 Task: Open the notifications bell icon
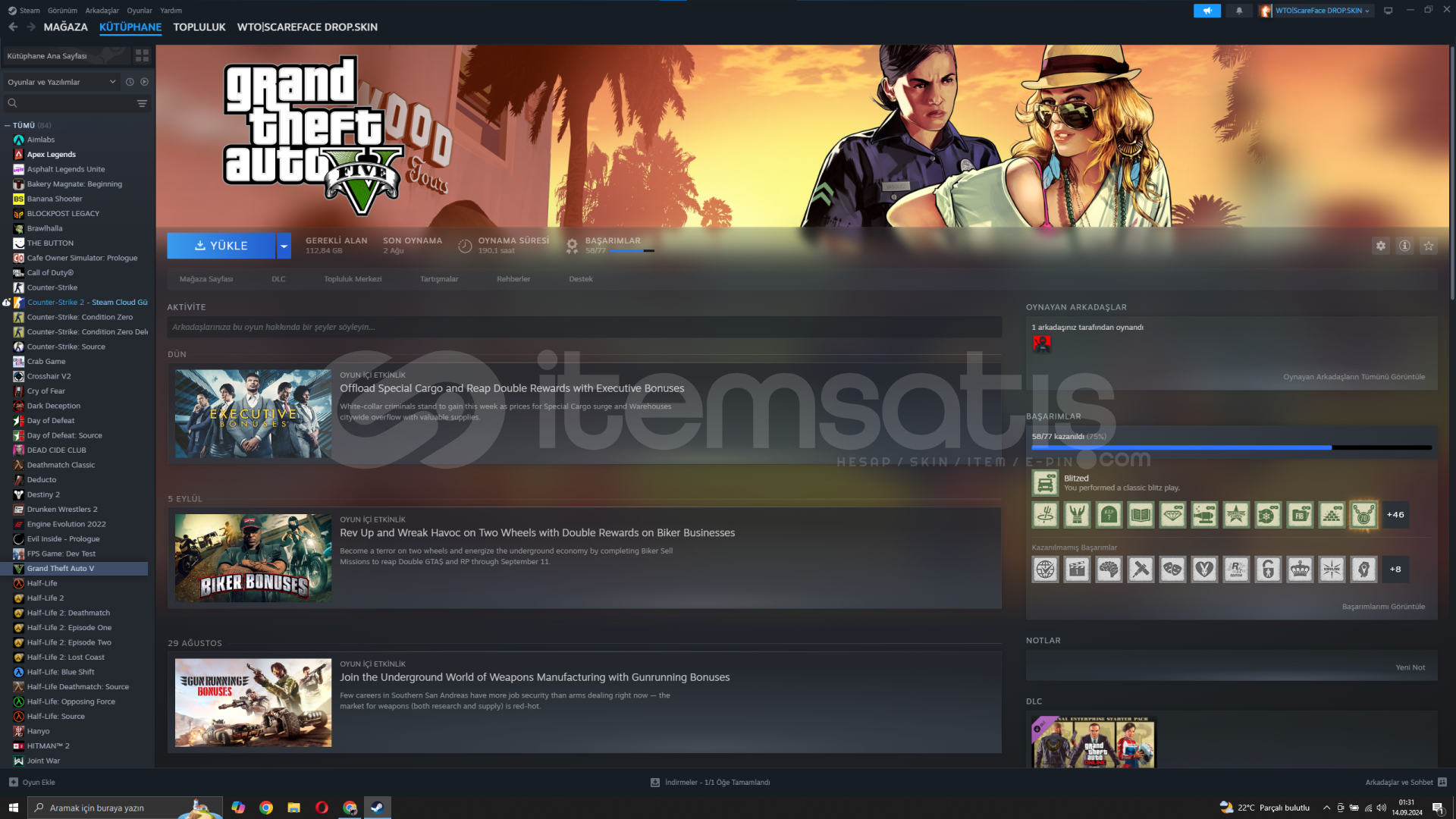coord(1239,11)
